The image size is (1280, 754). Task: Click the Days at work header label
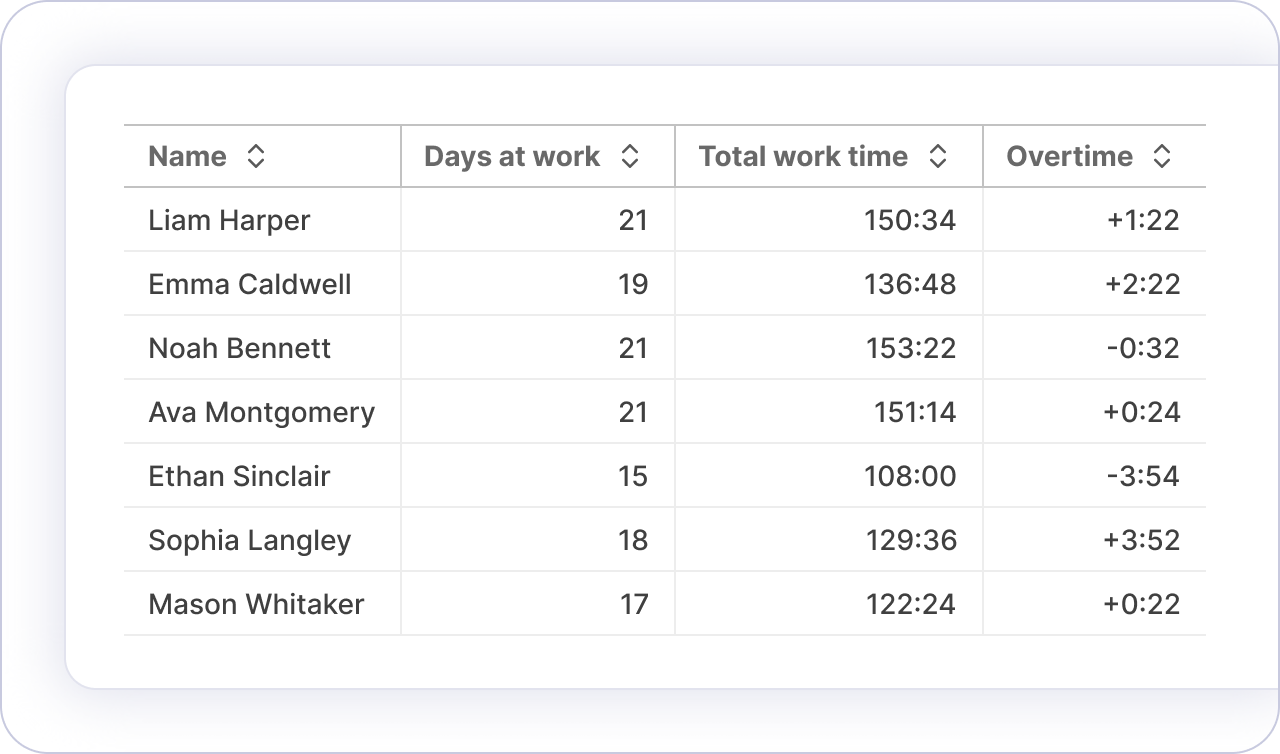pos(512,156)
